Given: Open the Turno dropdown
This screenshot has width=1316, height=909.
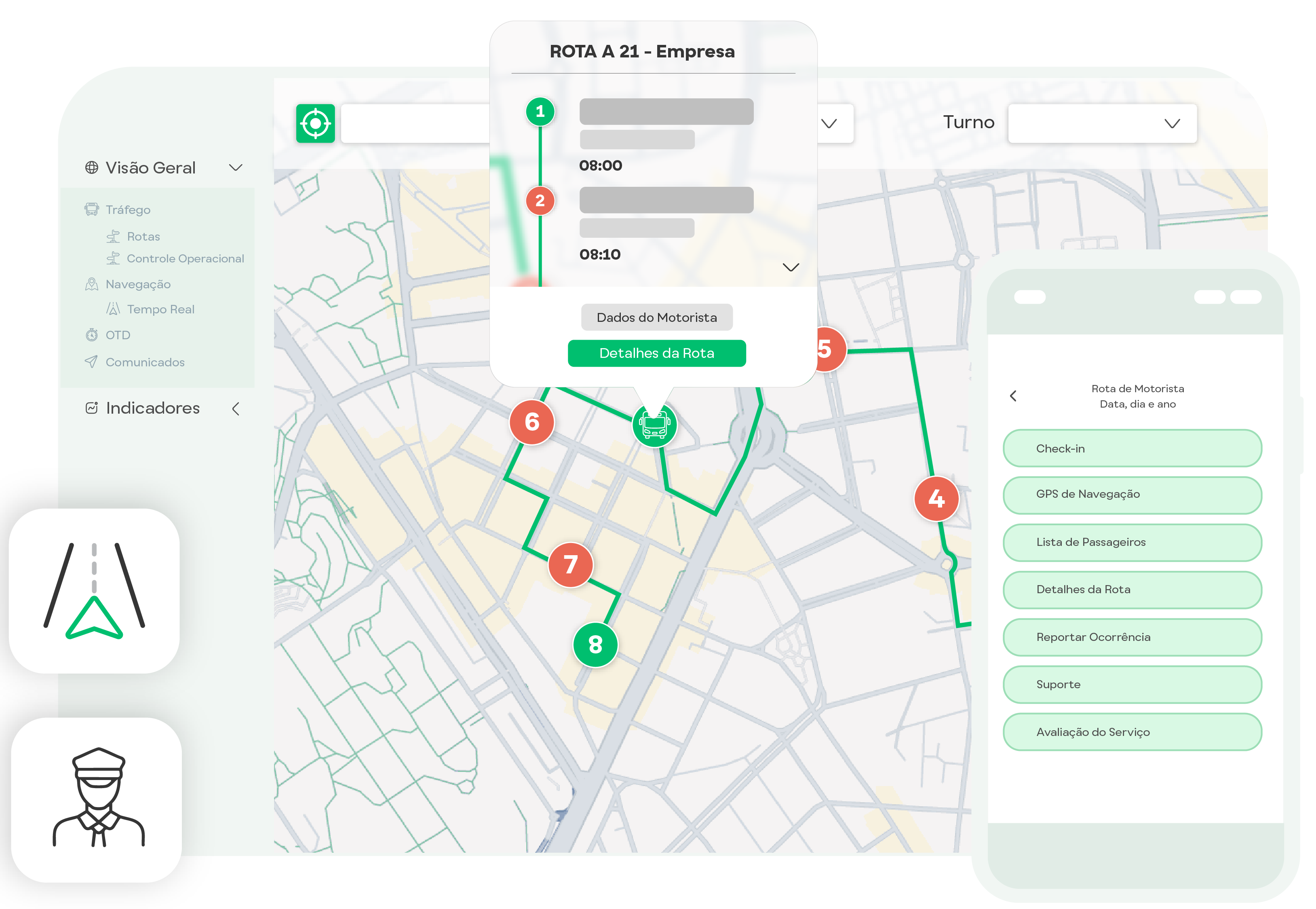Looking at the screenshot, I should (1102, 123).
